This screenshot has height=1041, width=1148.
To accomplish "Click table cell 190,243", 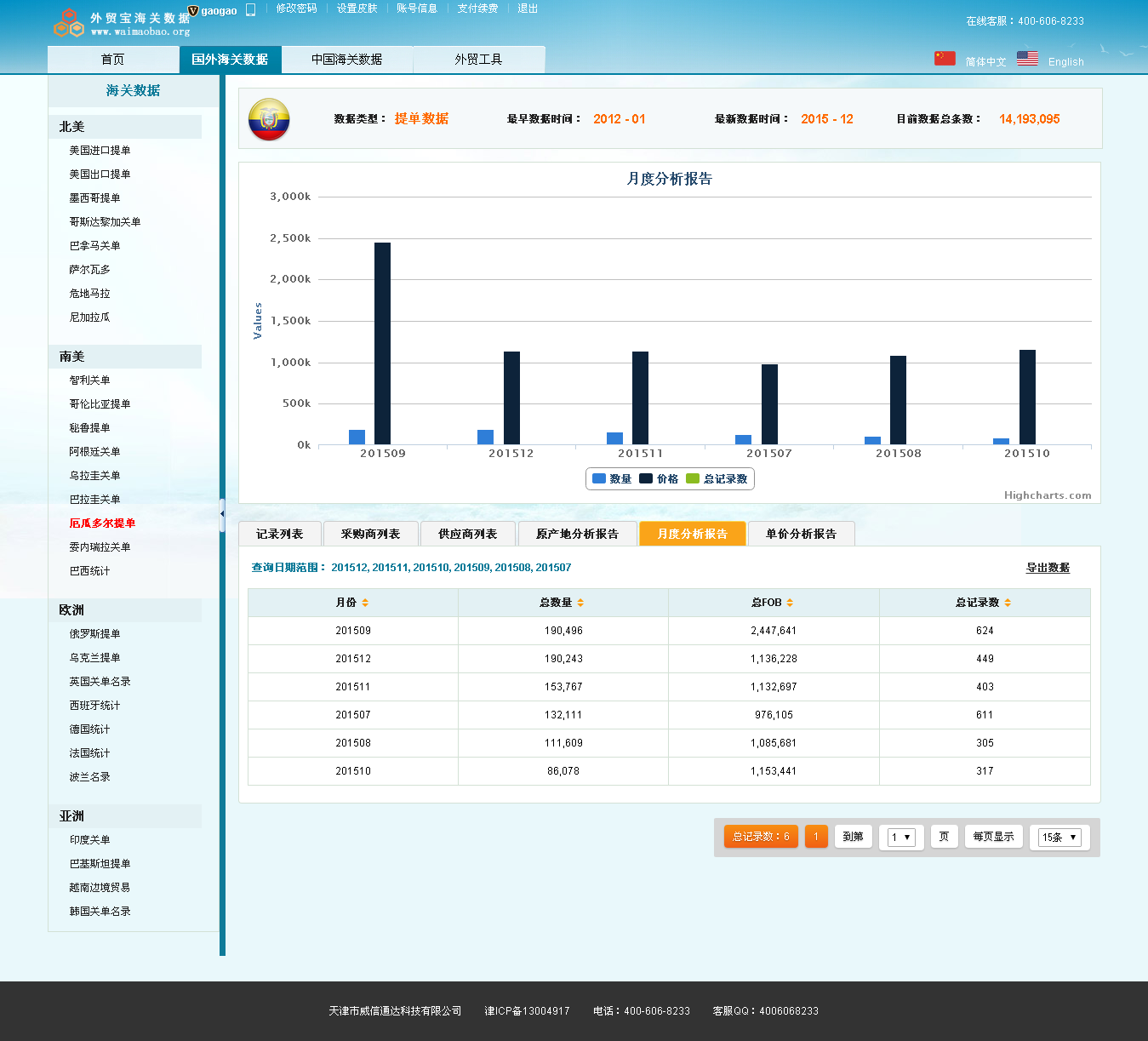I will pyautogui.click(x=563, y=659).
